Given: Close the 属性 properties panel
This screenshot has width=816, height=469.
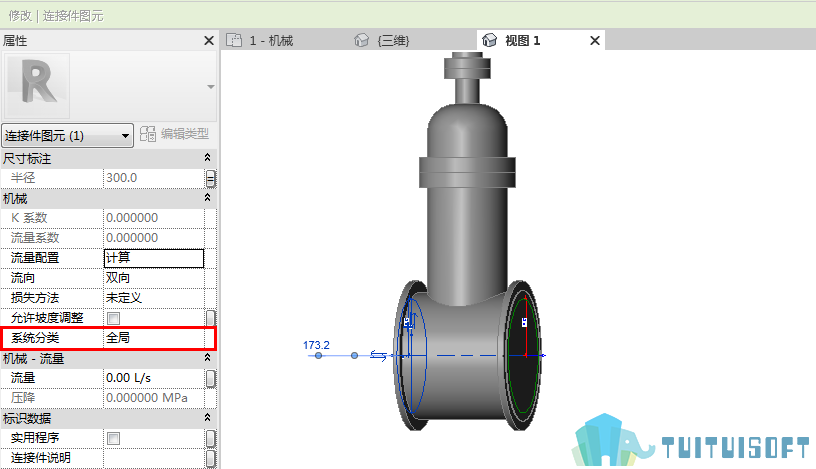Looking at the screenshot, I should click(x=209, y=41).
